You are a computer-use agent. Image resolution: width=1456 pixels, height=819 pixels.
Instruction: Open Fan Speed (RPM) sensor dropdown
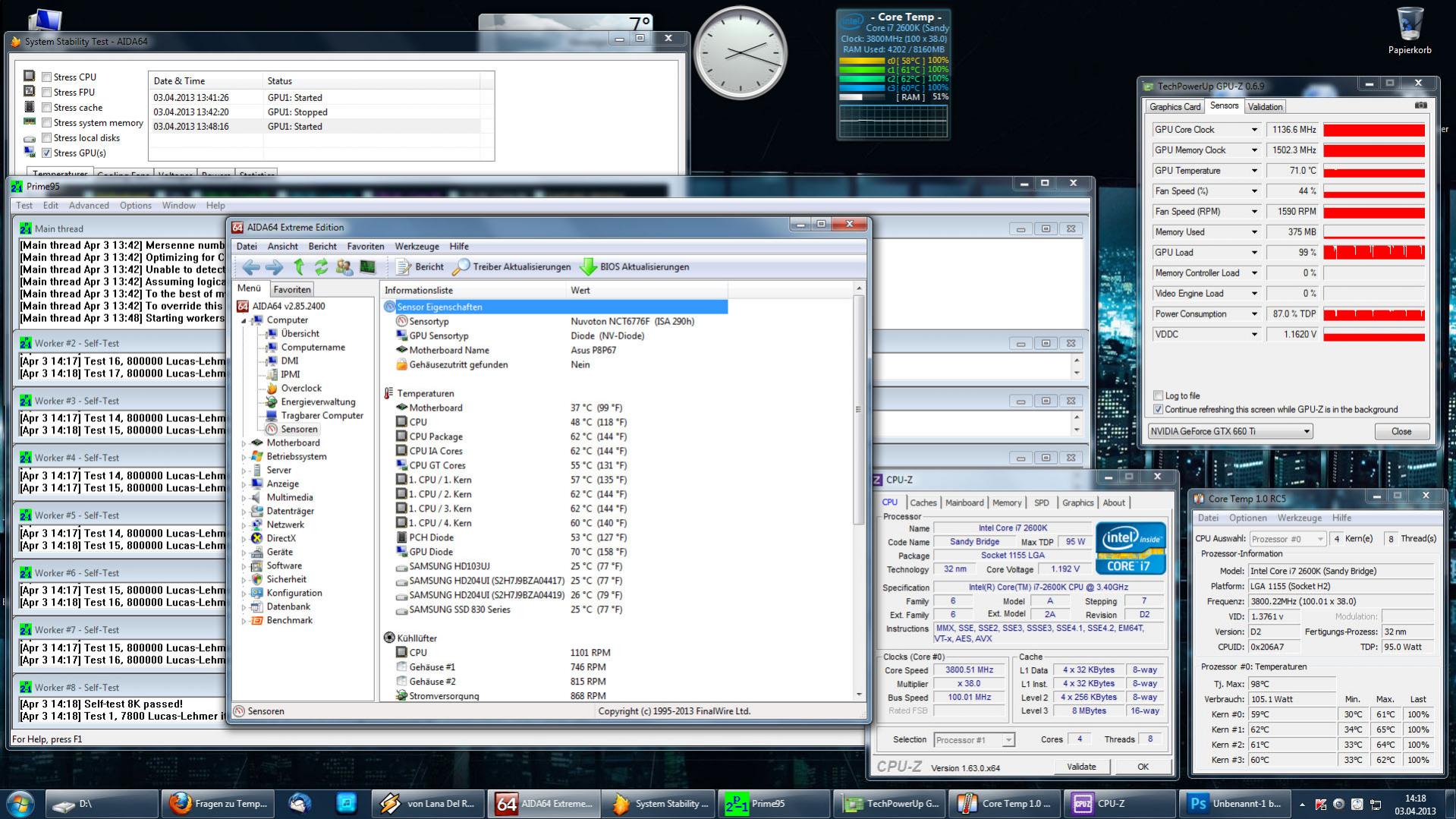coord(1253,212)
